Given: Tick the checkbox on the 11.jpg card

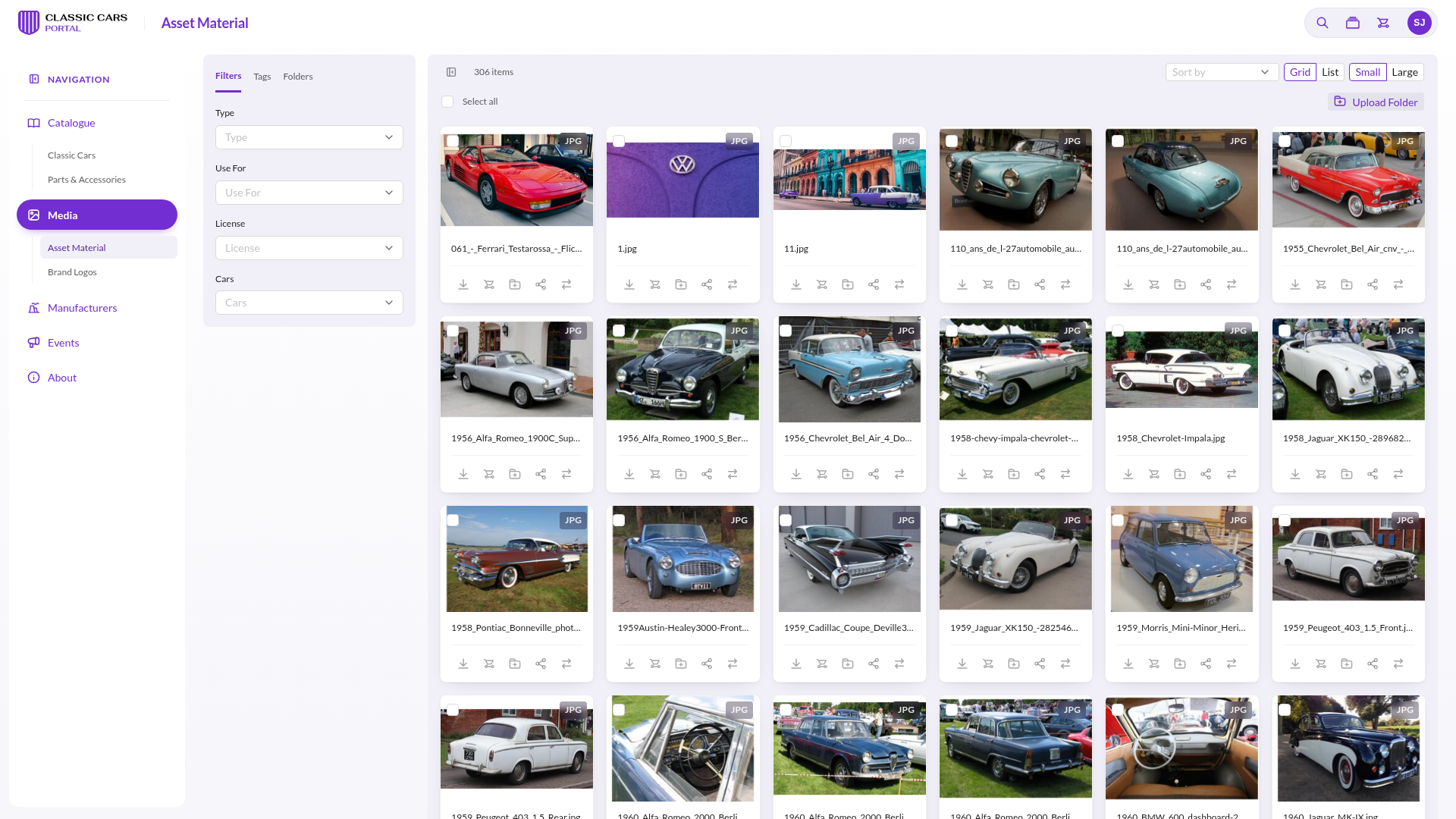Looking at the screenshot, I should click(x=786, y=141).
